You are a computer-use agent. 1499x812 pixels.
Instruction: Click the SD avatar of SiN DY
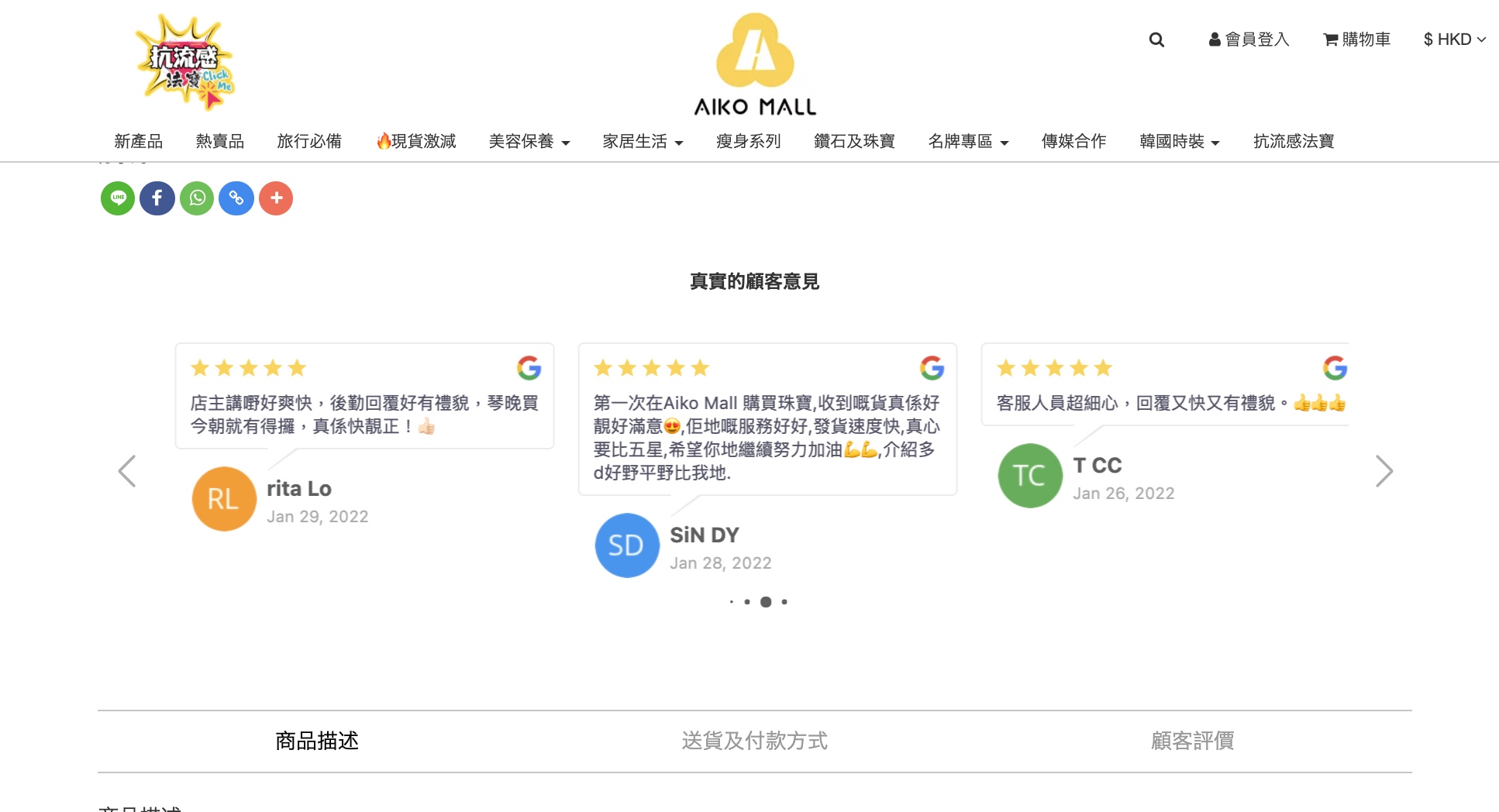pyautogui.click(x=627, y=545)
